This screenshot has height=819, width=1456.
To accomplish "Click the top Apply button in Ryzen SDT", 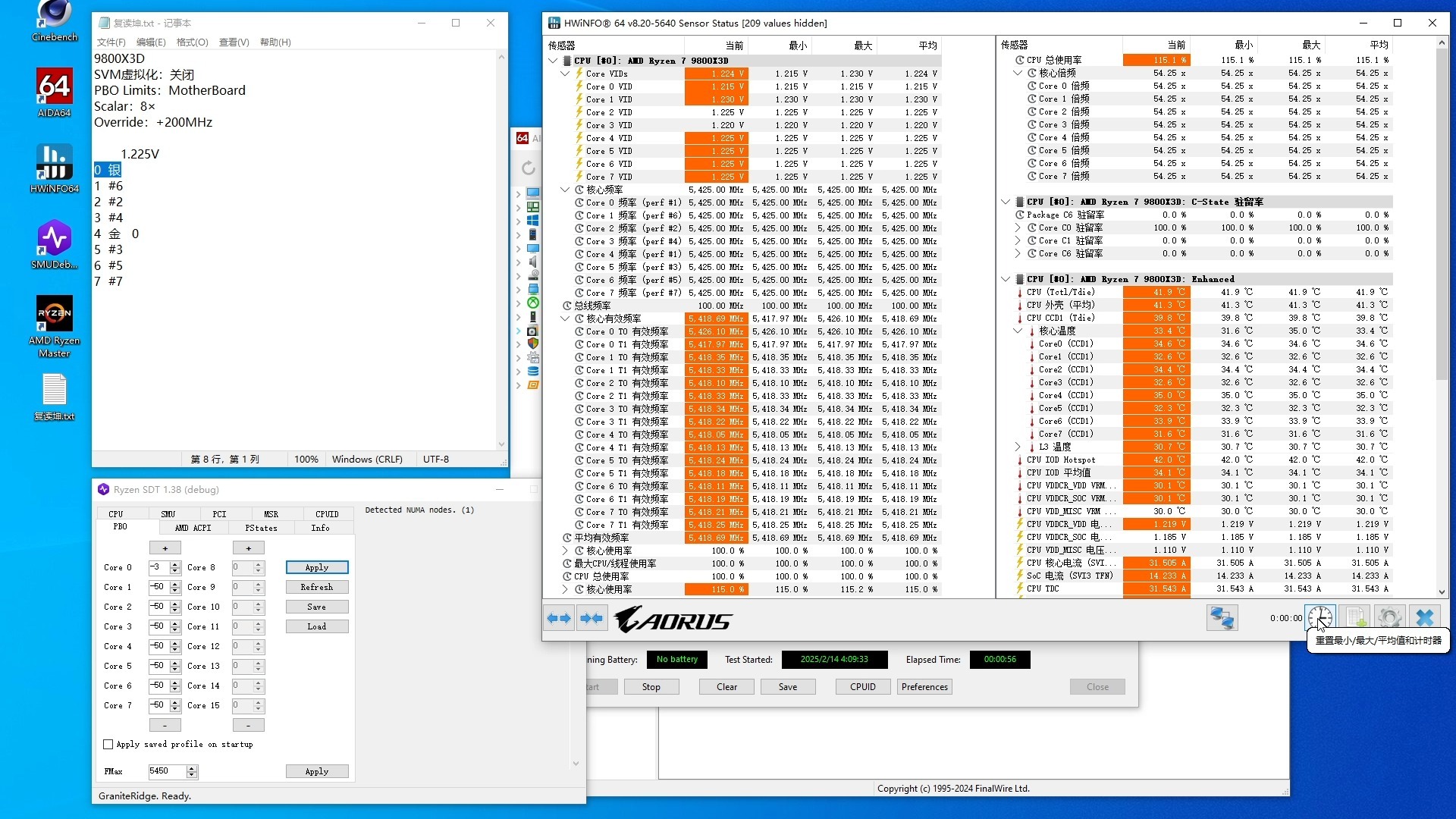I will [x=317, y=567].
